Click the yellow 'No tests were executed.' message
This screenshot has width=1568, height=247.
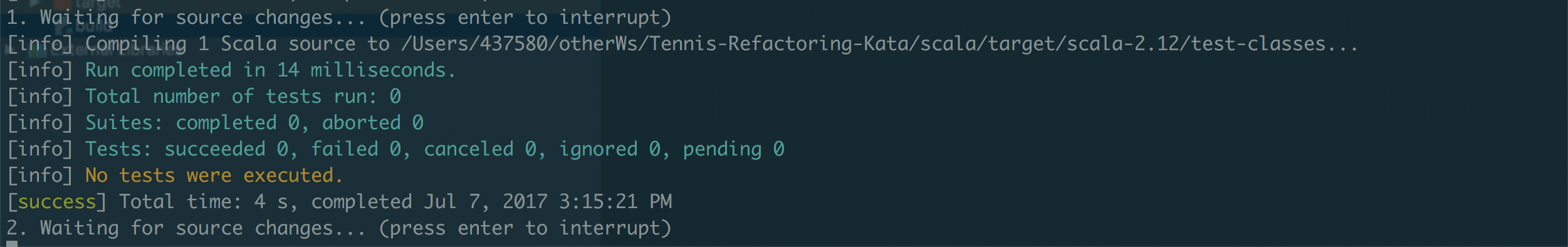point(214,176)
